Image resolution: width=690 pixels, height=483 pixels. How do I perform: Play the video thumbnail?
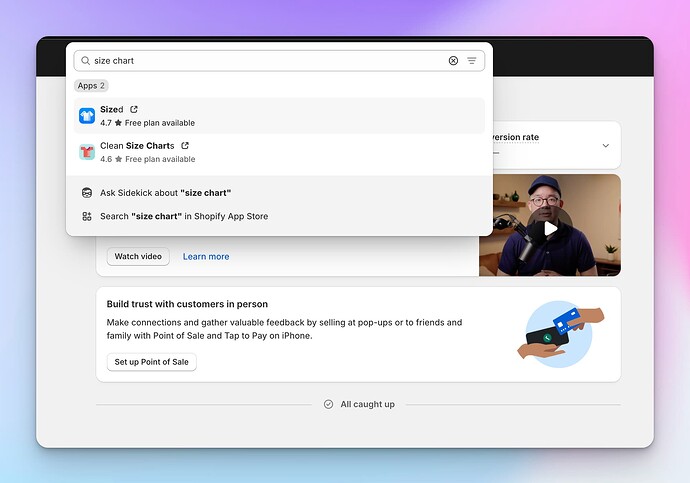point(550,228)
